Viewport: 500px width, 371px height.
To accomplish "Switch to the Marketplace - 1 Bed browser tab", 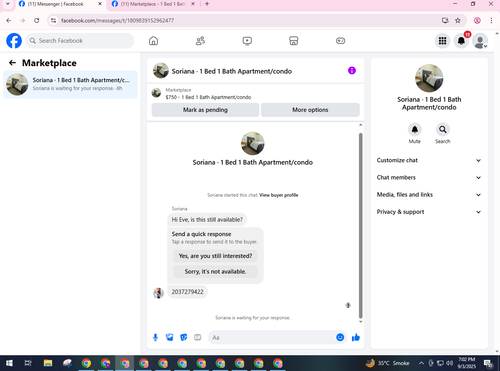I will [x=153, y=4].
